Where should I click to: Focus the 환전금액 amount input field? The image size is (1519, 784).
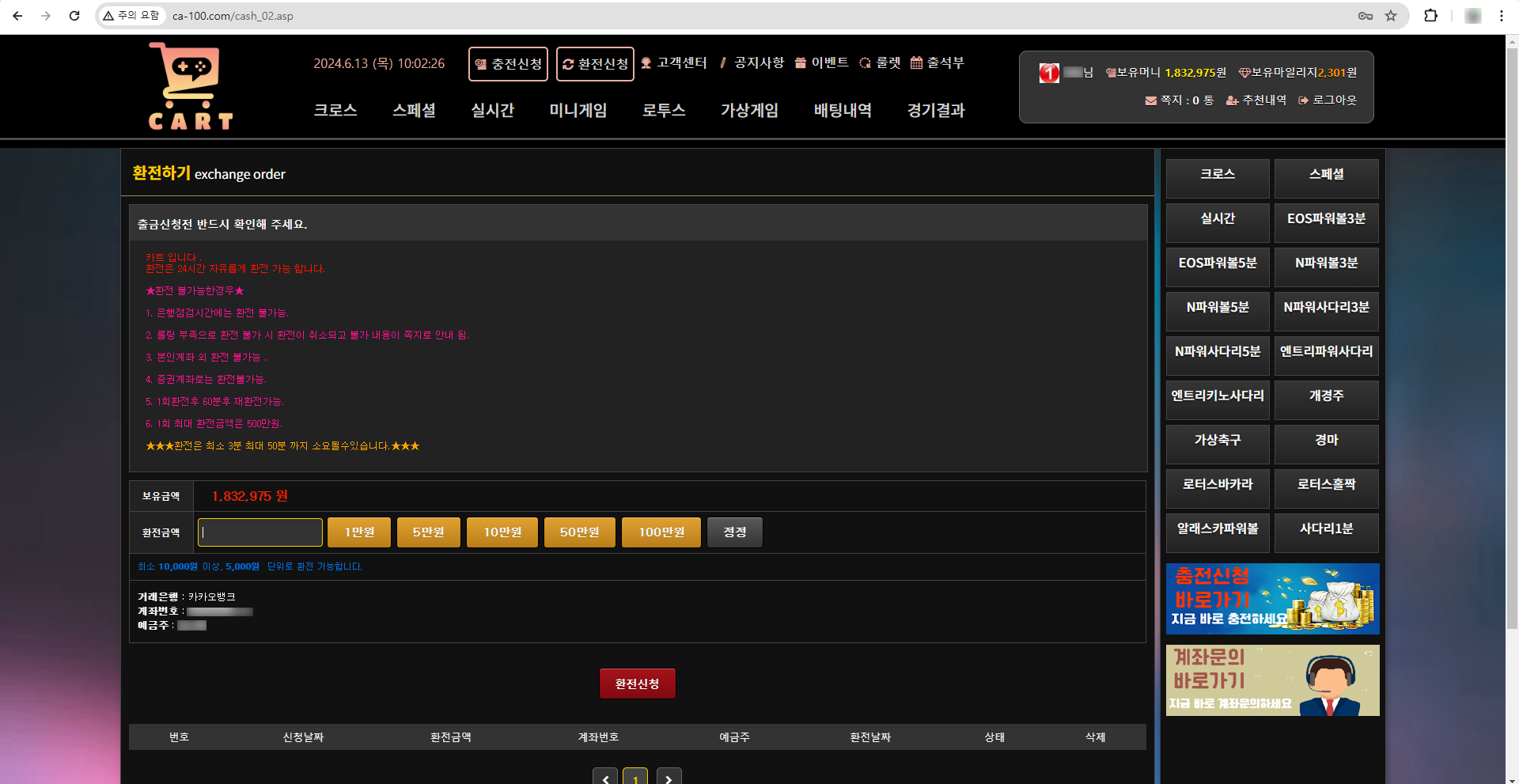(x=260, y=532)
